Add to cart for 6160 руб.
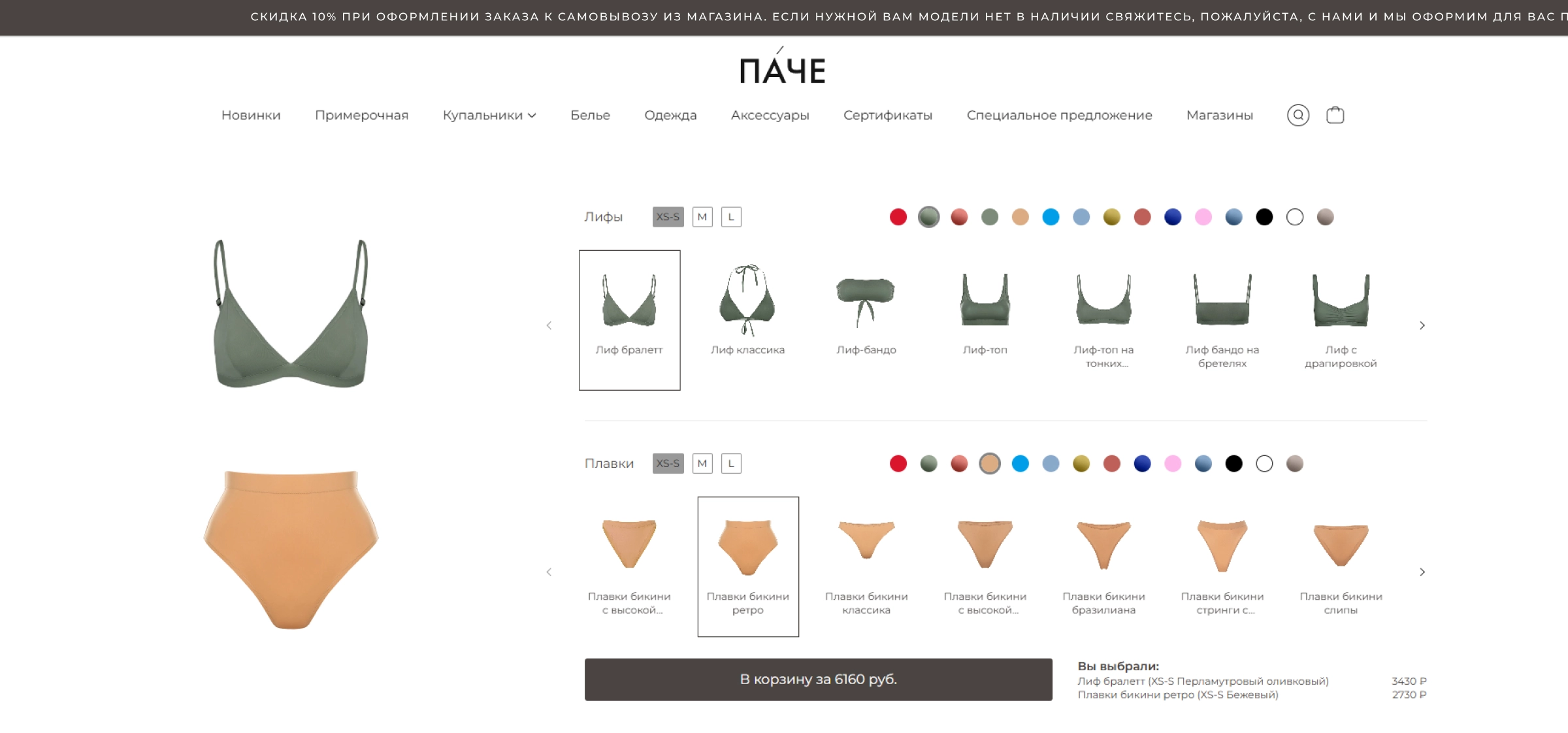This screenshot has width=1568, height=733. point(818,679)
